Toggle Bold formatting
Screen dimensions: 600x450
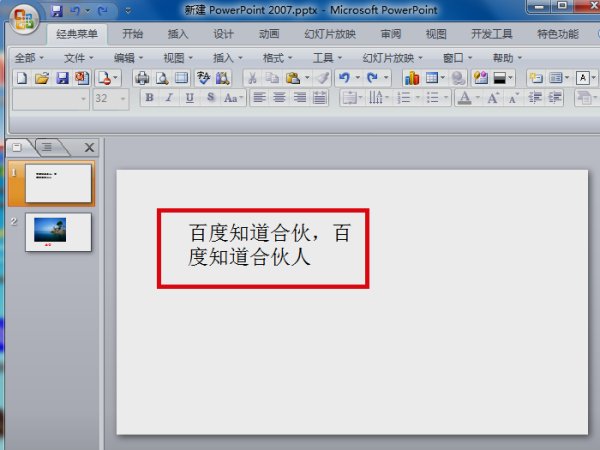149,98
